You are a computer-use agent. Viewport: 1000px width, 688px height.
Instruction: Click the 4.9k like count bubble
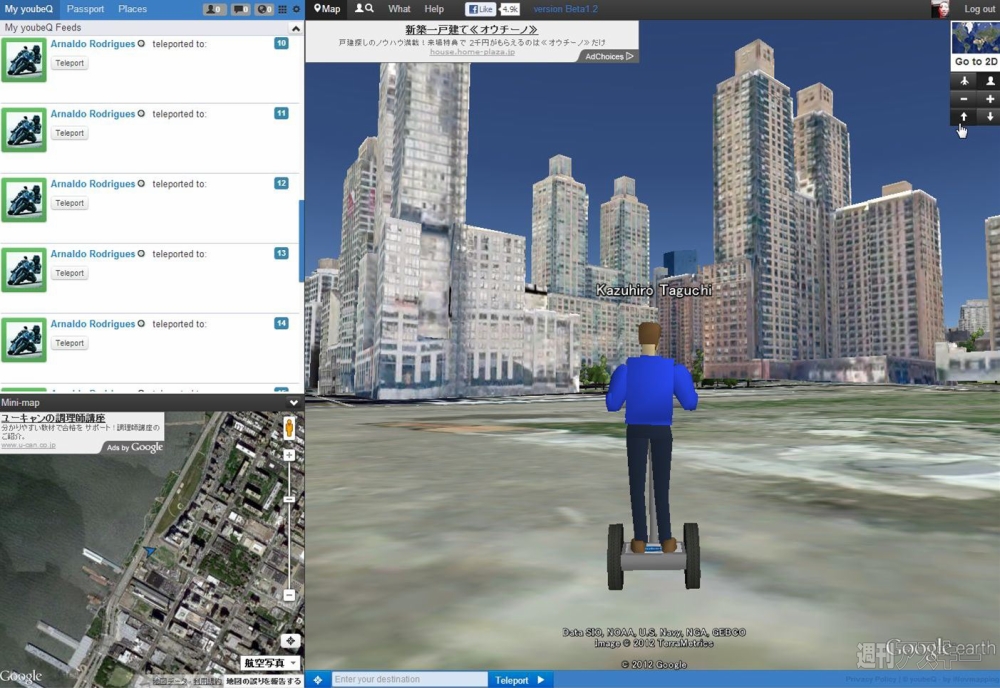(510, 9)
